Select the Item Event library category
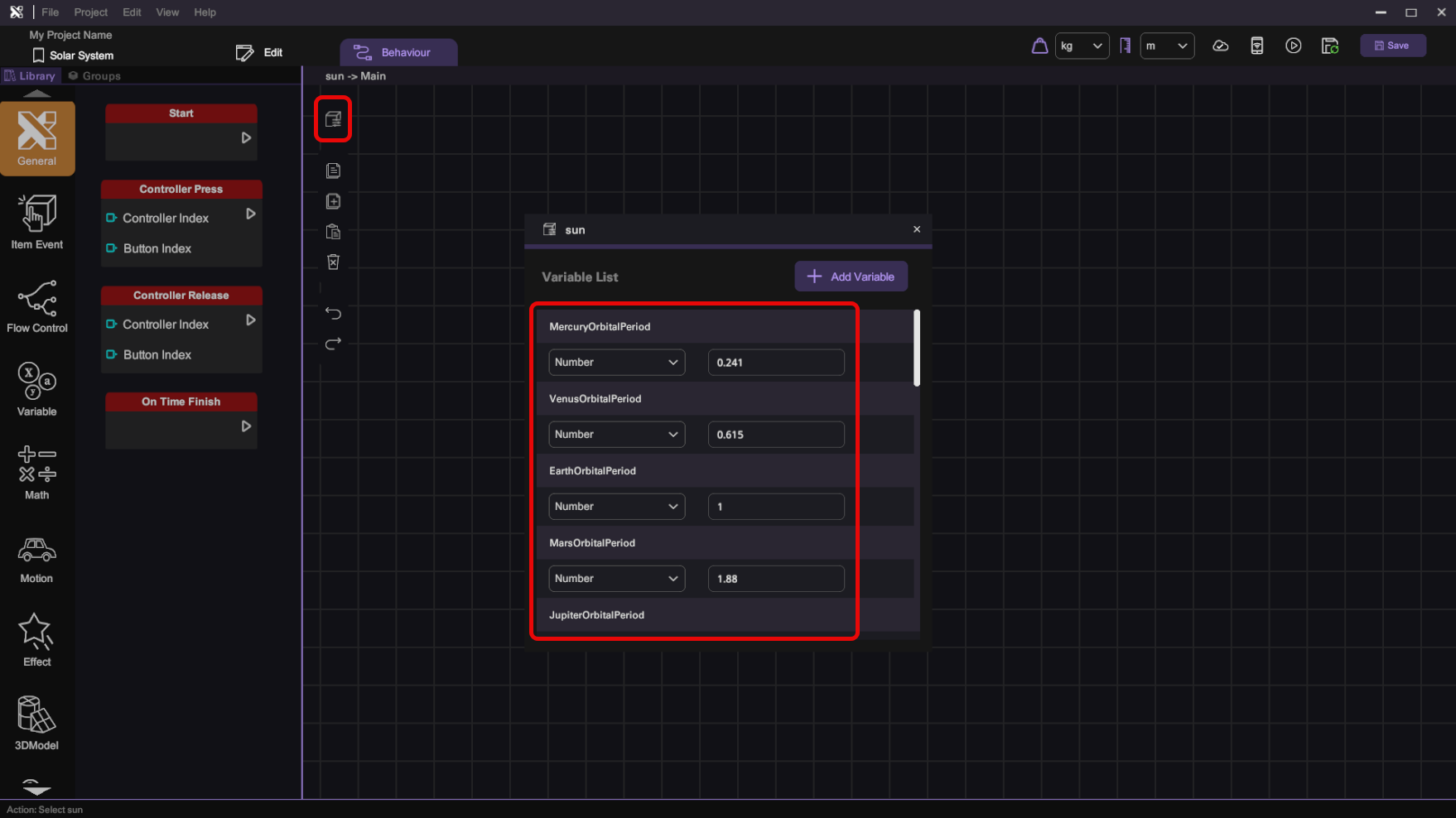 (x=37, y=222)
